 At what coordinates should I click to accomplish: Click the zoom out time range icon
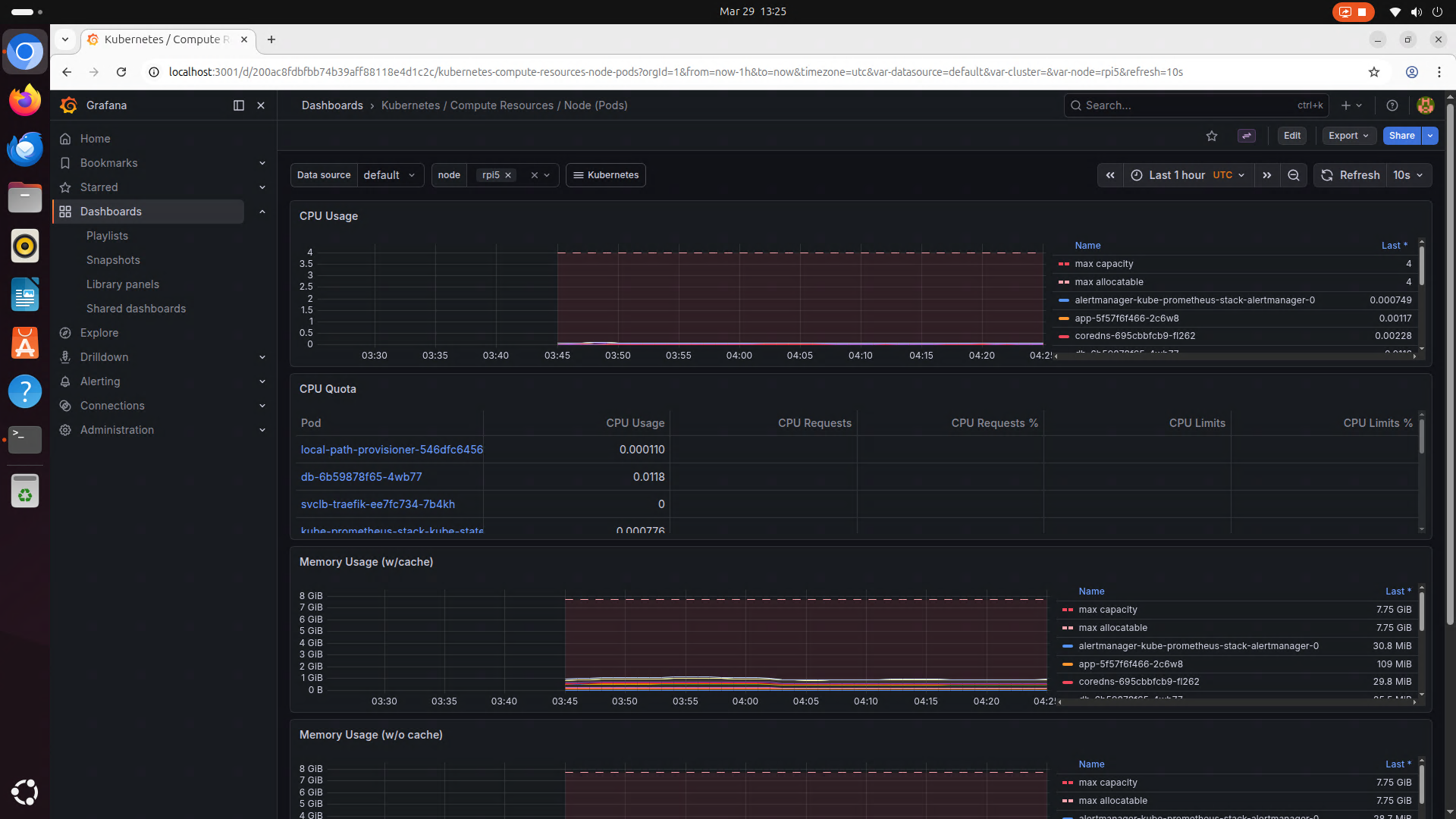tap(1294, 175)
